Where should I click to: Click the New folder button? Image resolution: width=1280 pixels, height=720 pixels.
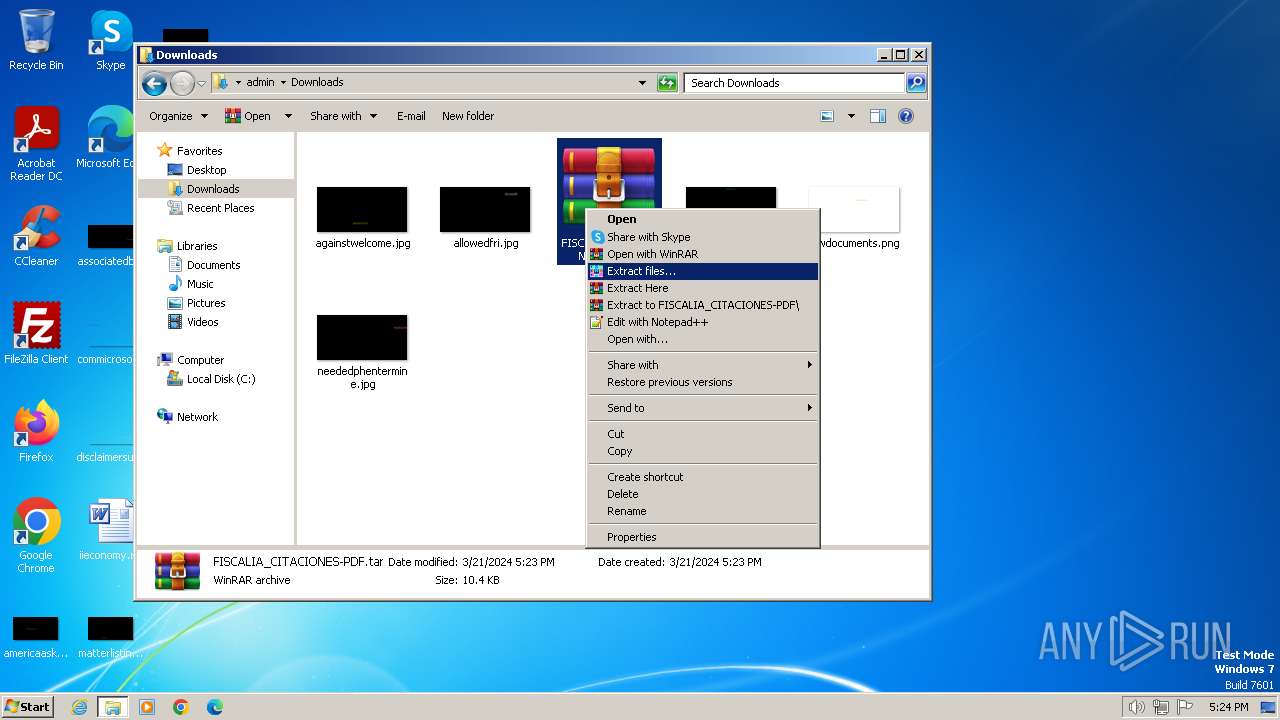(468, 116)
